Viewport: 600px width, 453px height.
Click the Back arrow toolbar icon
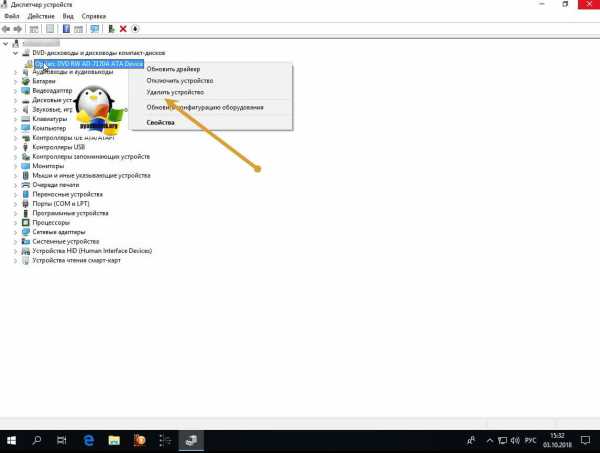tap(7, 30)
